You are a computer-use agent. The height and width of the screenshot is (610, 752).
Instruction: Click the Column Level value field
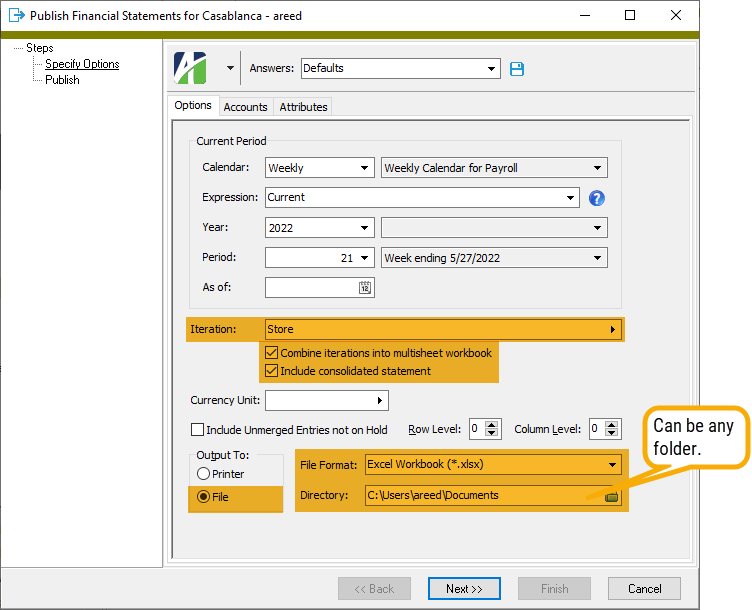tap(597, 429)
